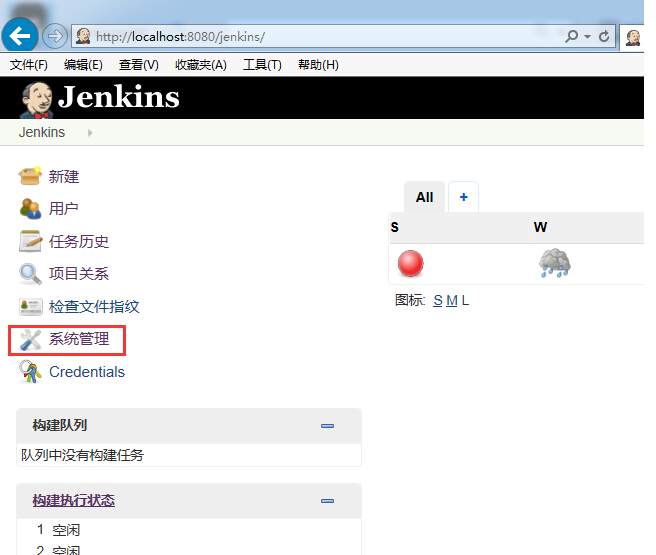
Task: Open the 任务历史 link
Action: [x=79, y=241]
